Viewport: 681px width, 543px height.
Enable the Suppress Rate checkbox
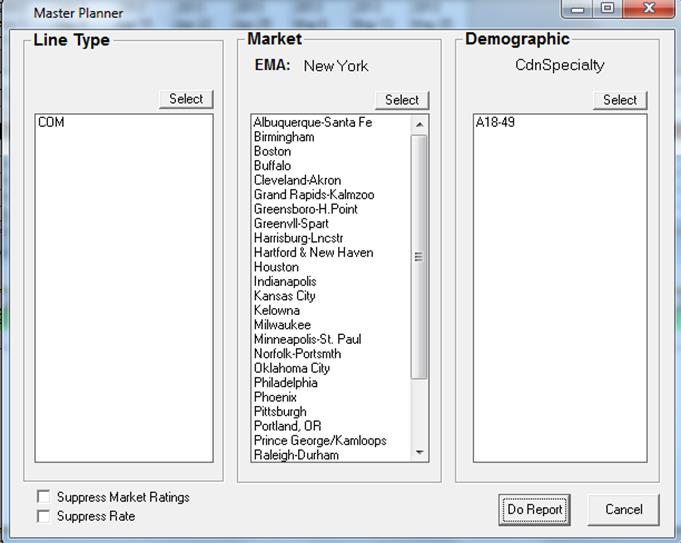pyautogui.click(x=43, y=516)
